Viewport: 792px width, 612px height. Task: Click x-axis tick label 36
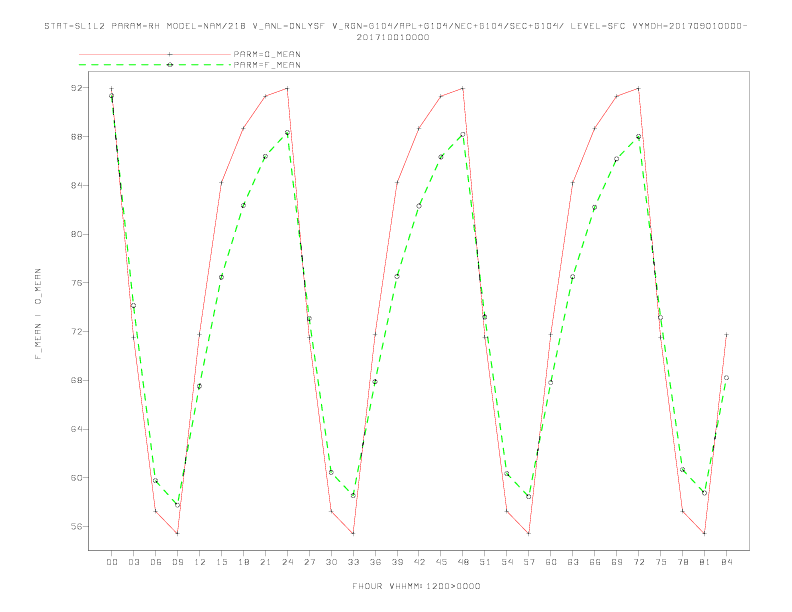(x=375, y=562)
